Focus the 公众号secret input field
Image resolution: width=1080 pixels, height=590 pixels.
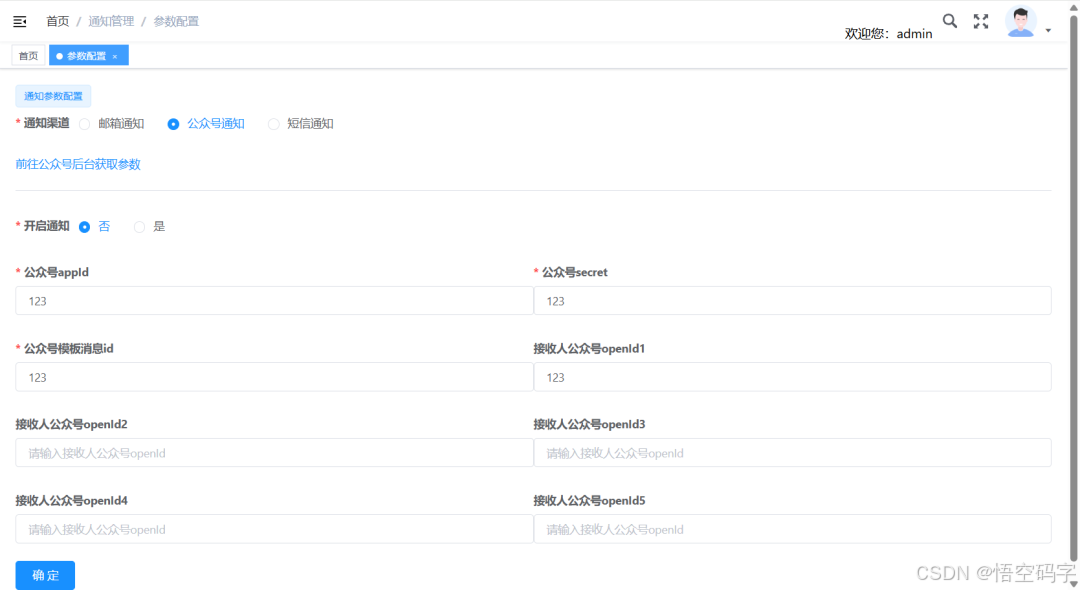[x=792, y=301]
